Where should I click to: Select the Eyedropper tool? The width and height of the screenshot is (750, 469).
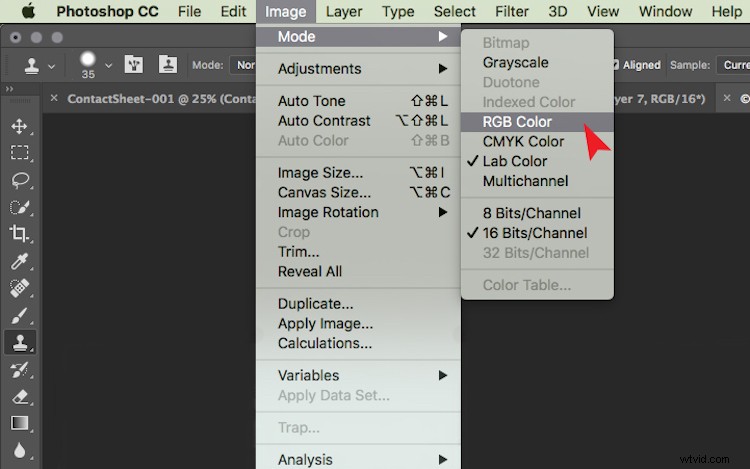[x=19, y=261]
